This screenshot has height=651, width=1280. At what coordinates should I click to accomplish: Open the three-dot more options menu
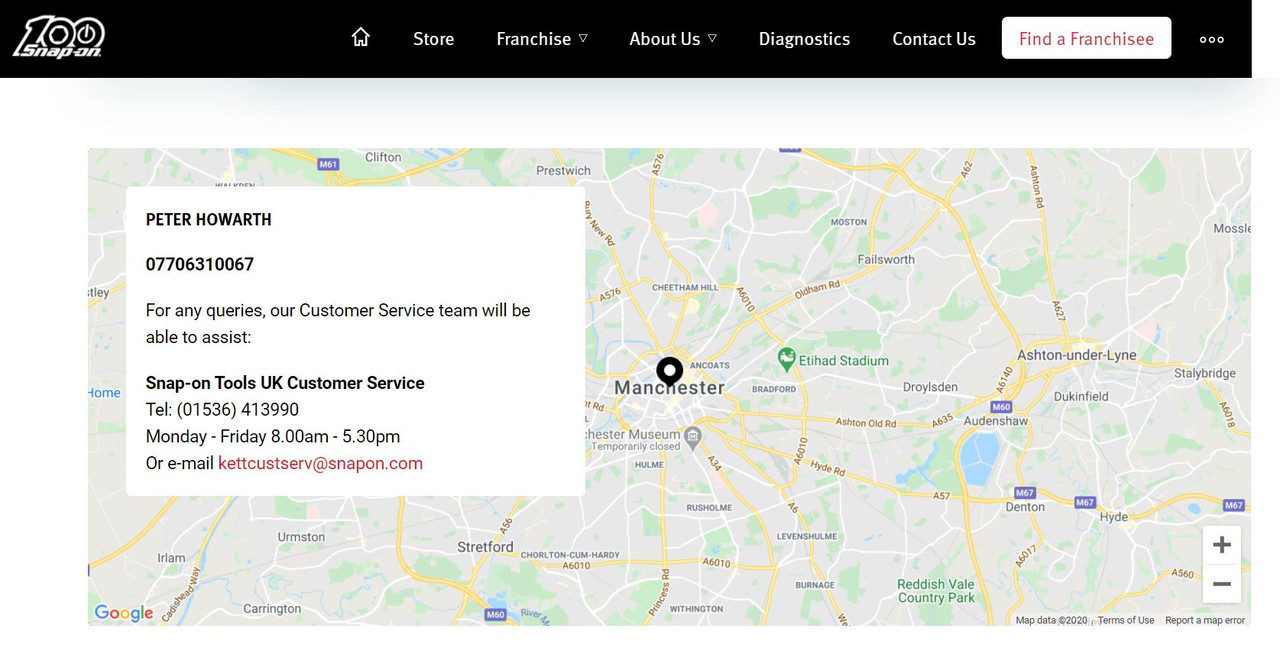(x=1212, y=39)
